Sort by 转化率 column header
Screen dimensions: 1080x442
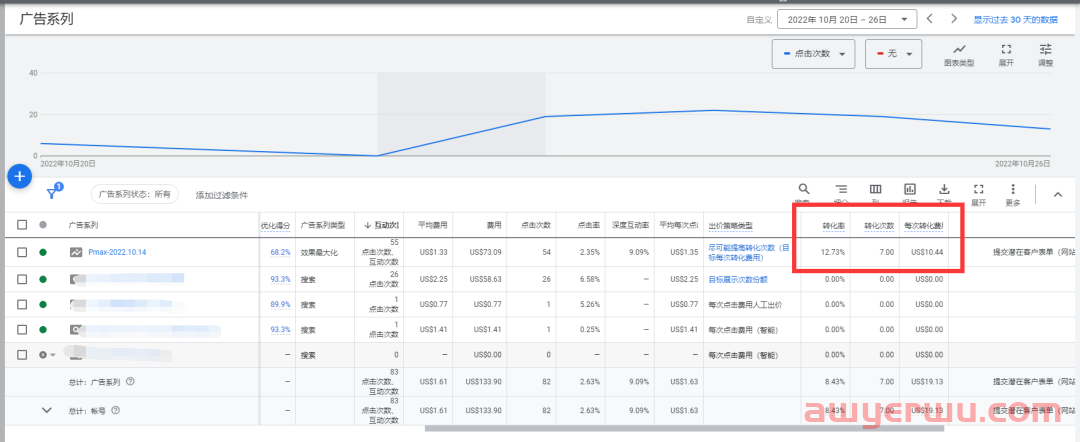pos(833,226)
